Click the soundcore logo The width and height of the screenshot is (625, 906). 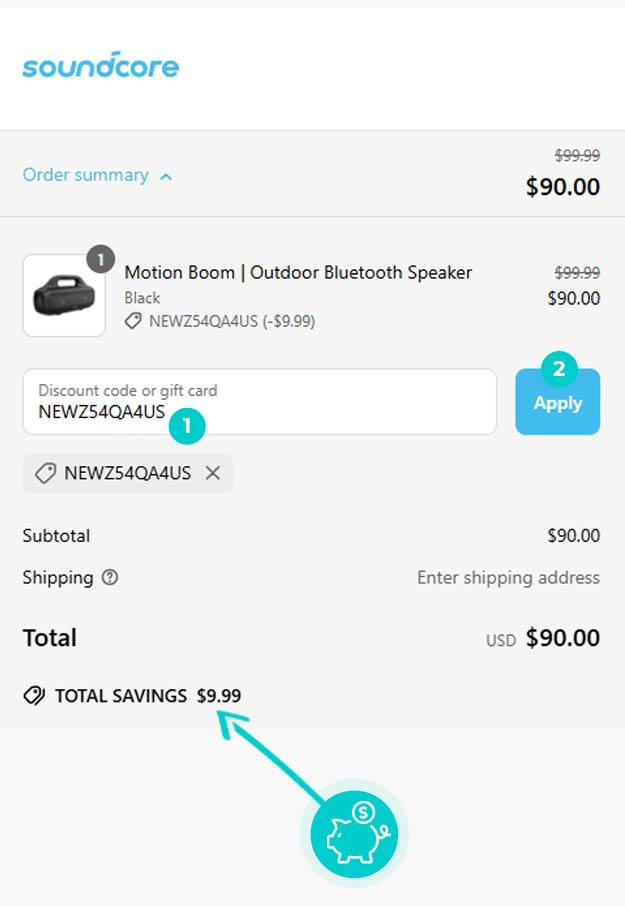tap(101, 65)
